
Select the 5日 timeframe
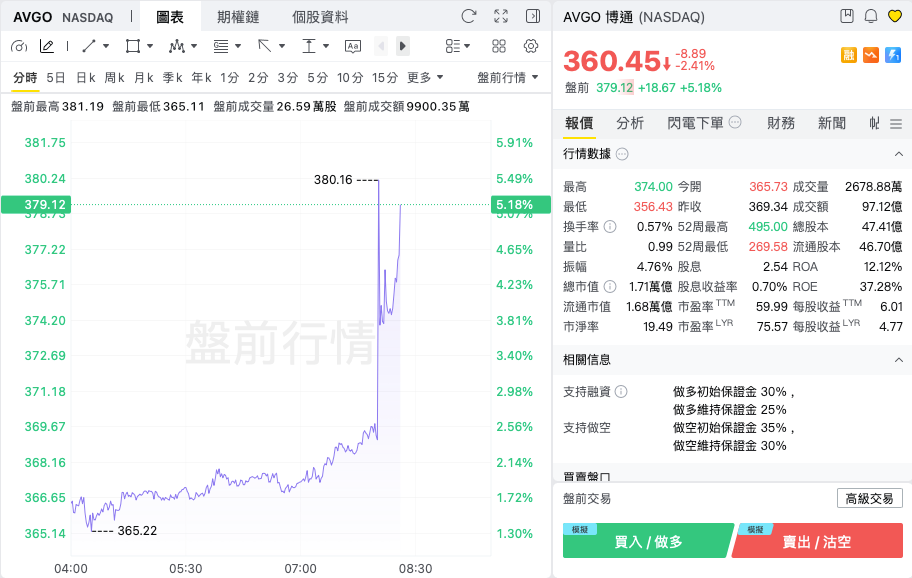tap(56, 77)
